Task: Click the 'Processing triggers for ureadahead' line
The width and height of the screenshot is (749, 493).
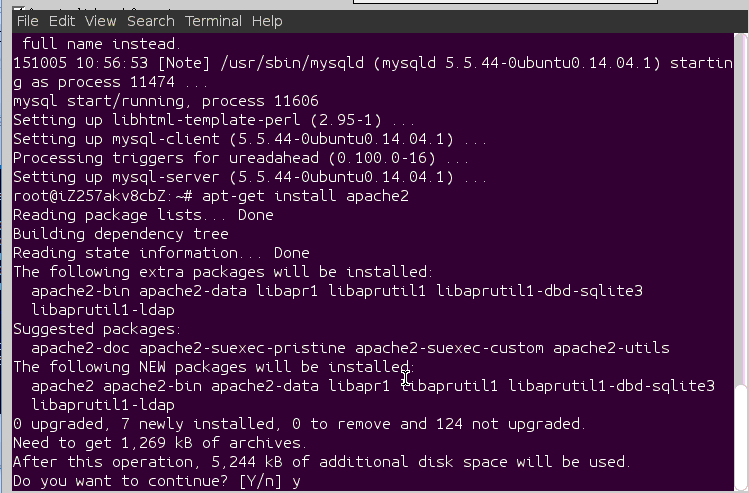Action: click(241, 158)
